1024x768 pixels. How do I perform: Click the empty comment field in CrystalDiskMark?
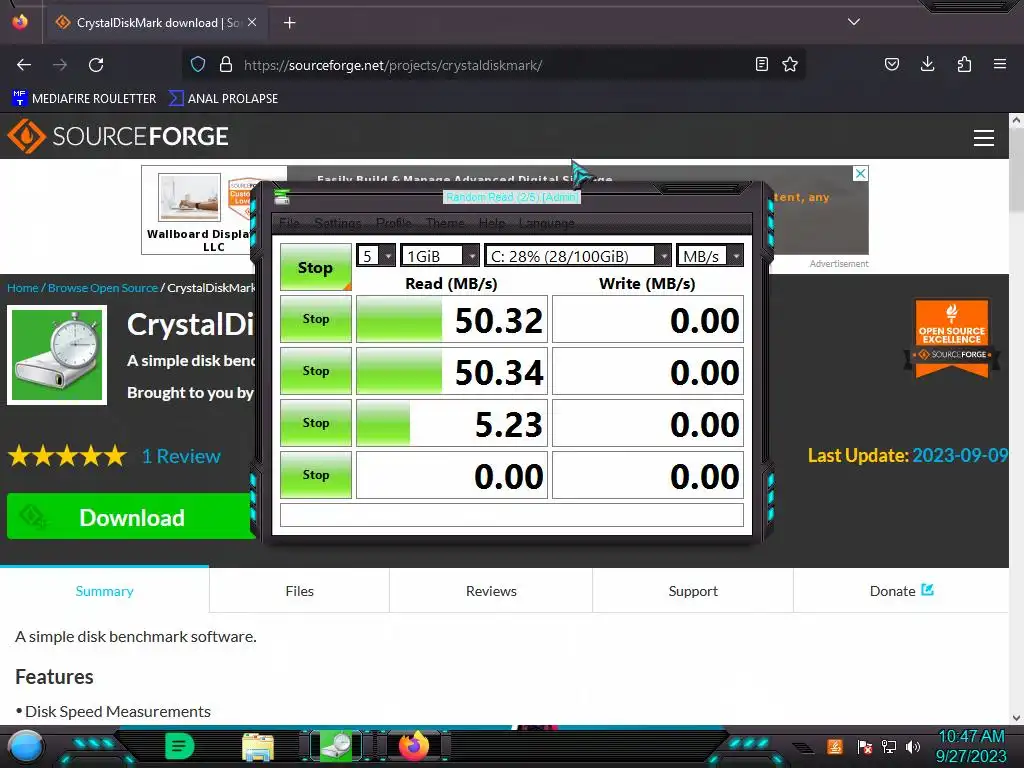click(511, 515)
